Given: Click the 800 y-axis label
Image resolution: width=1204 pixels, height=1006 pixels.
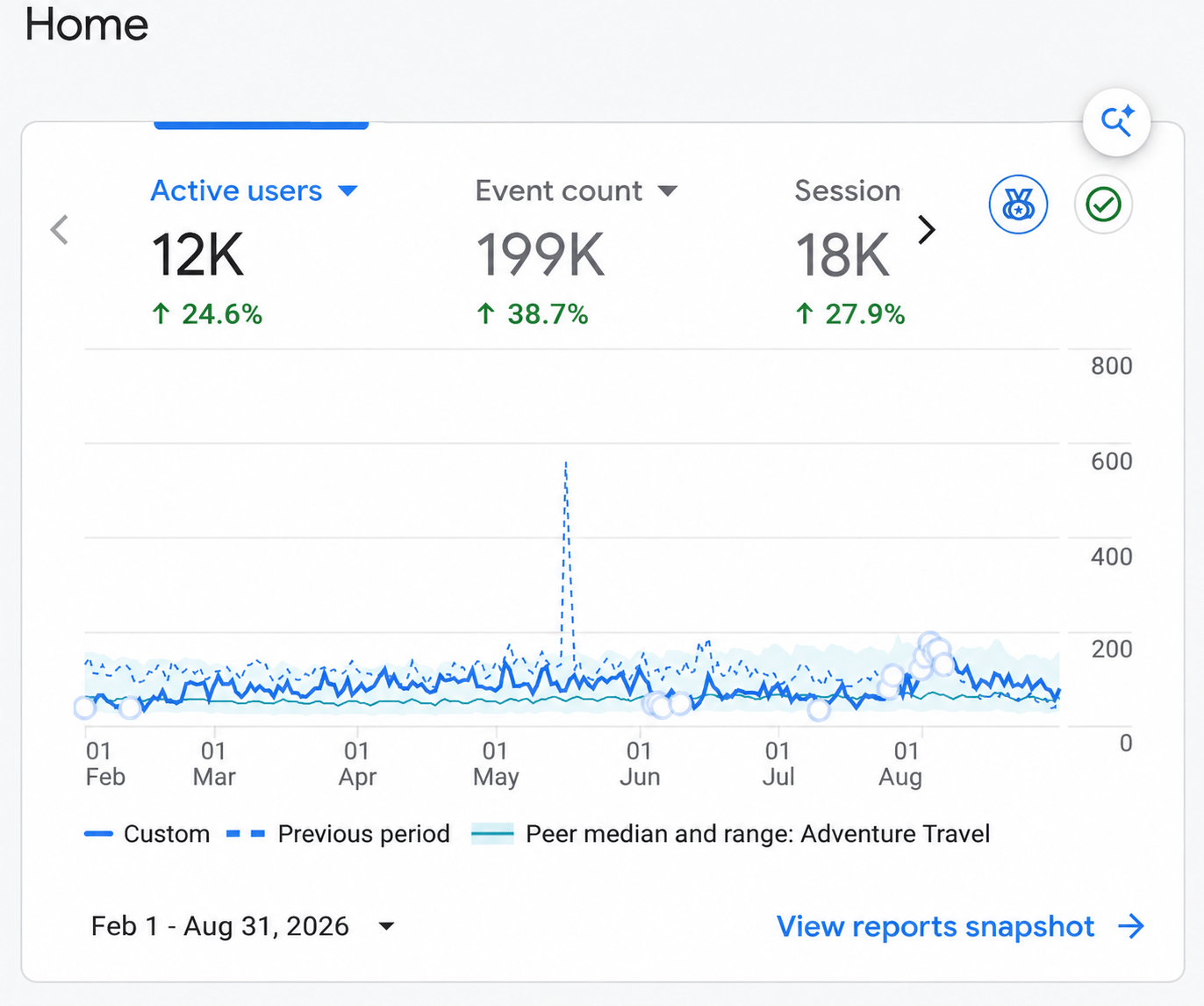Looking at the screenshot, I should (x=1111, y=366).
